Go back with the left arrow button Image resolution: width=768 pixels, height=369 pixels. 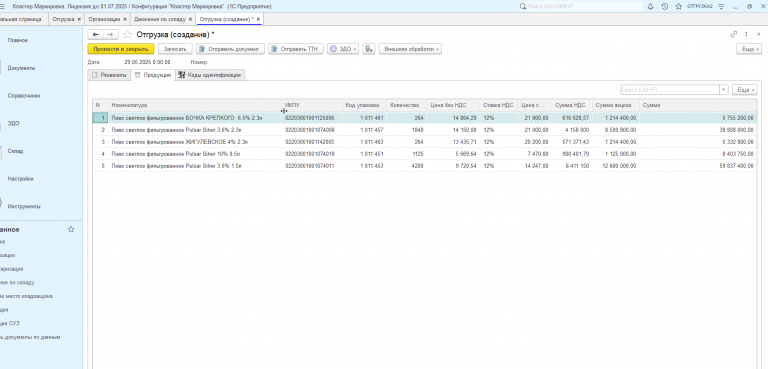point(96,34)
